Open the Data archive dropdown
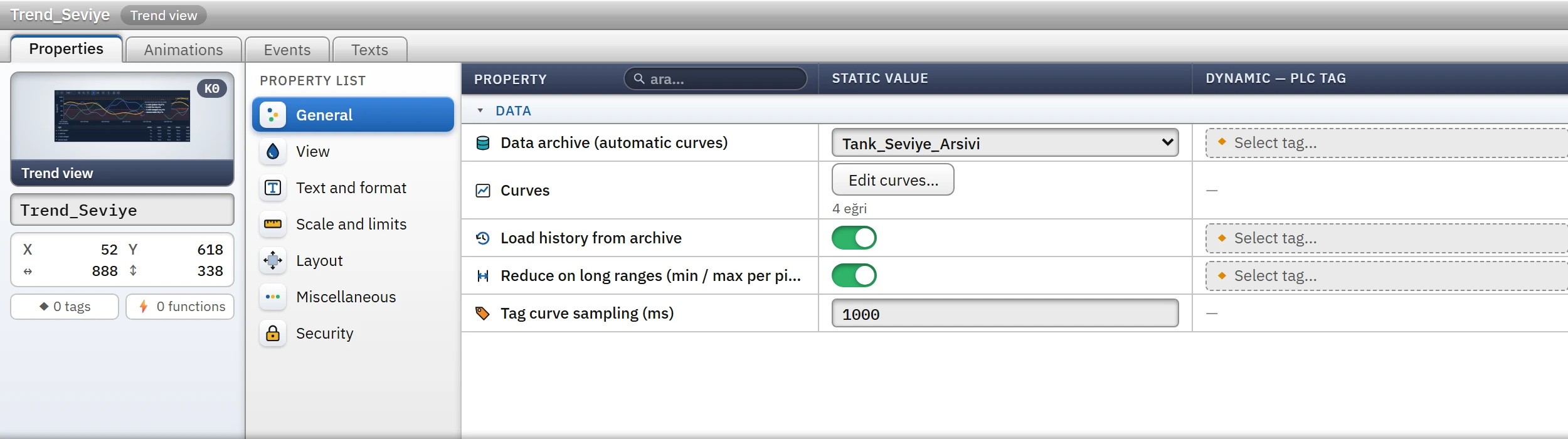Image resolution: width=1568 pixels, height=439 pixels. coord(1005,143)
